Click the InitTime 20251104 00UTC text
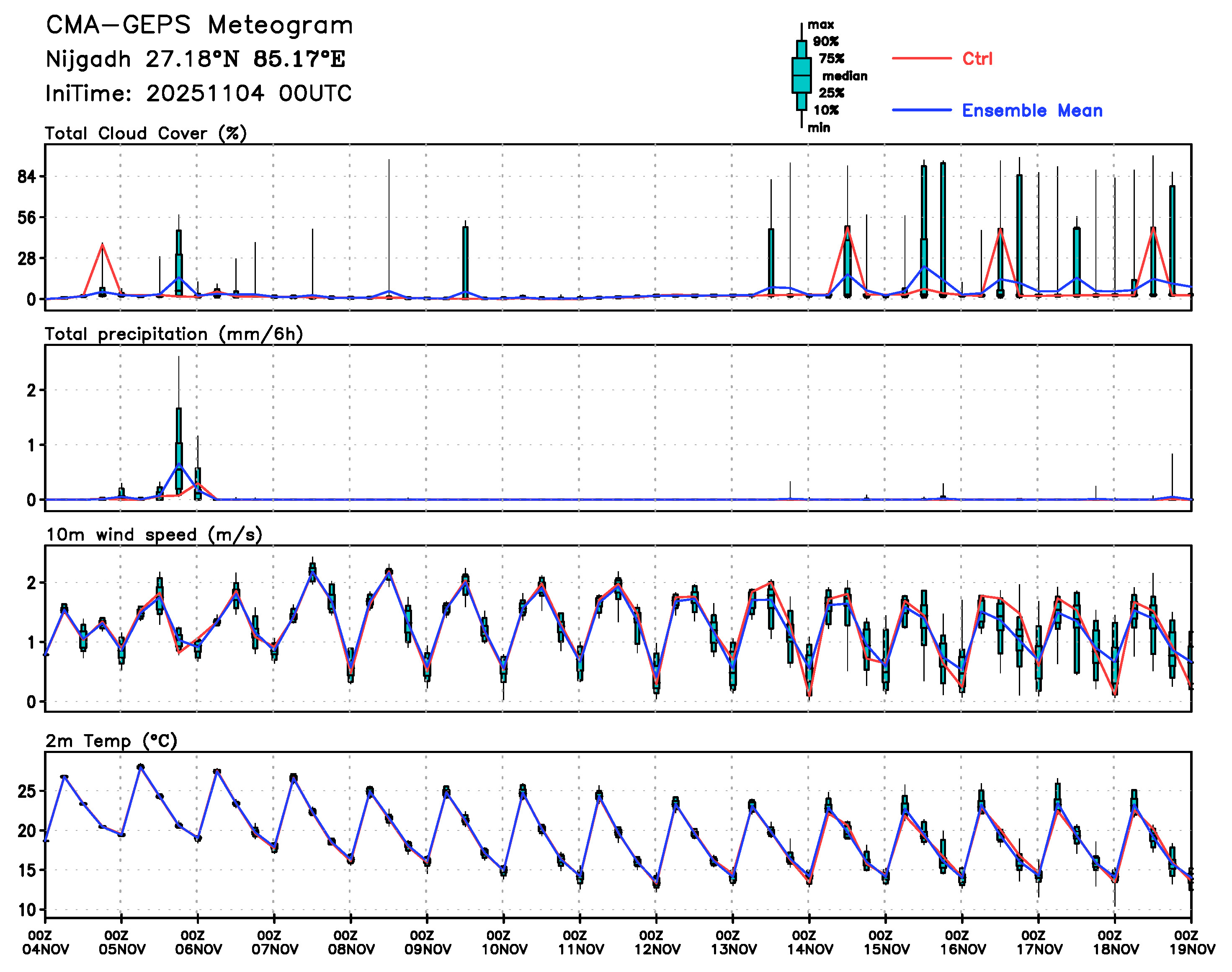Image resolution: width=1232 pixels, height=972 pixels. click(198, 94)
